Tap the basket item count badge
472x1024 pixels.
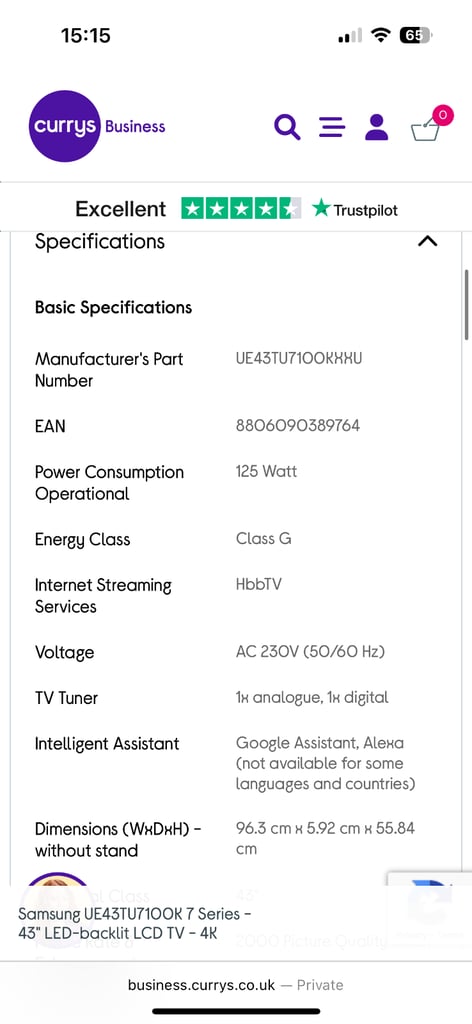click(x=443, y=116)
